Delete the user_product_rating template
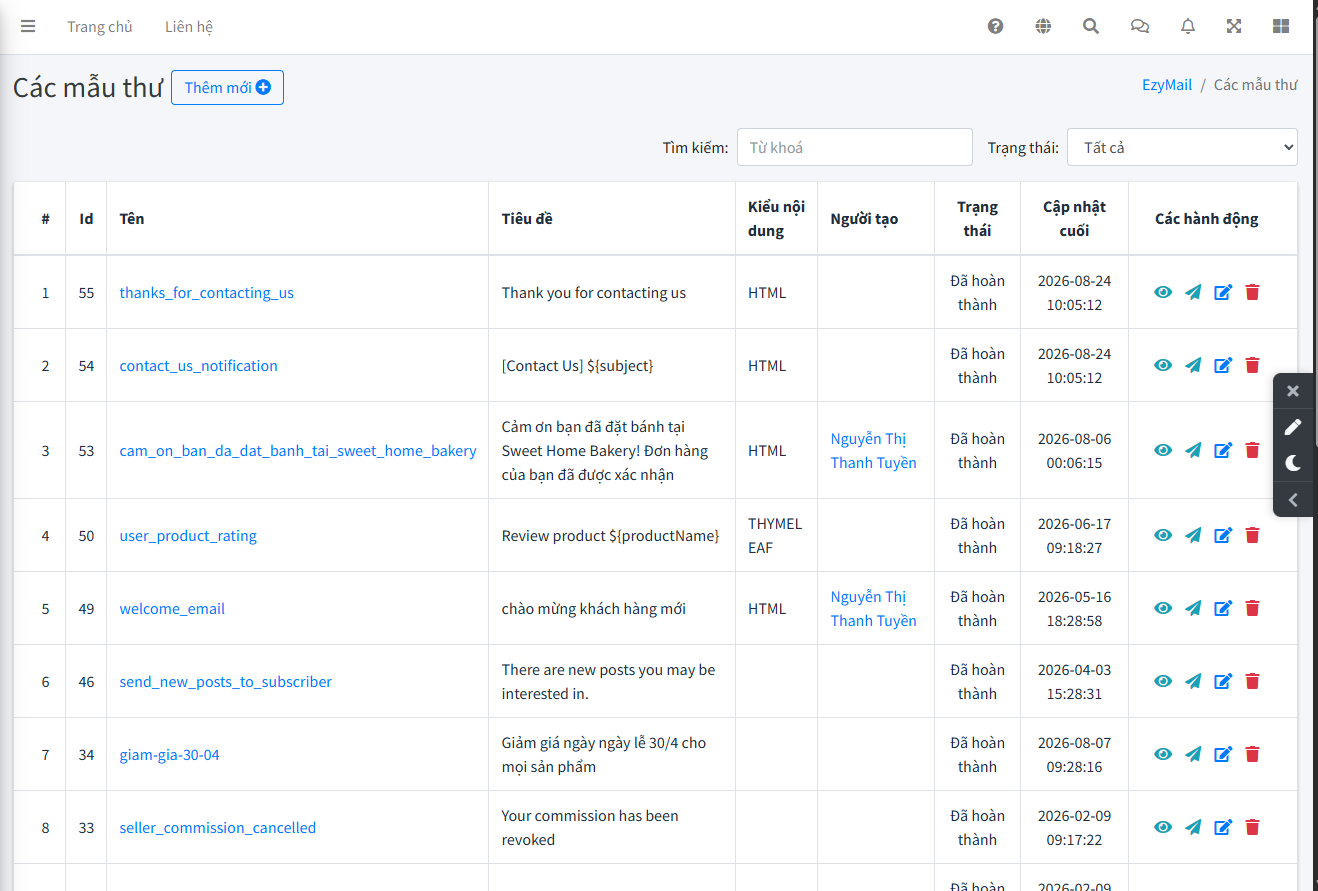 pos(1252,535)
